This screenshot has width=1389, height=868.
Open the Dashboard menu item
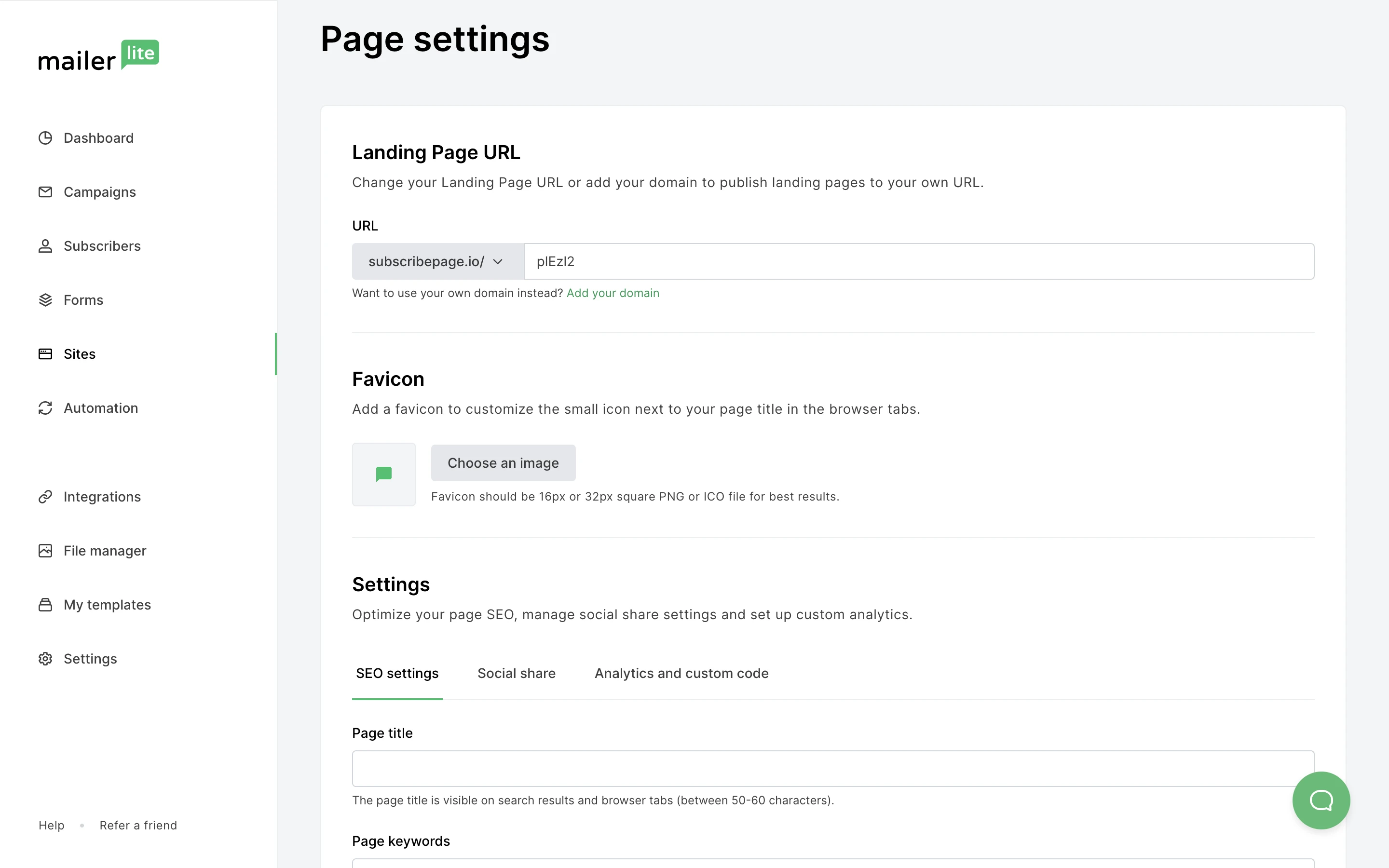click(99, 138)
